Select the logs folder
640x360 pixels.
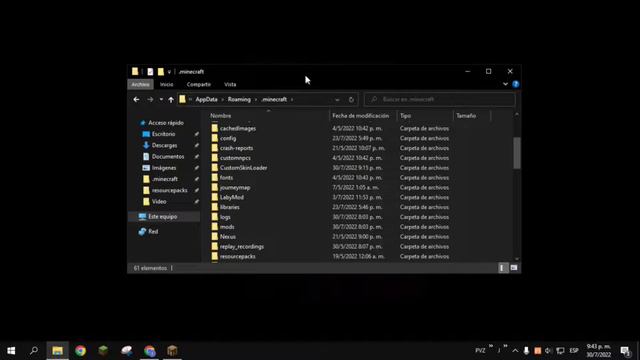coord(225,217)
